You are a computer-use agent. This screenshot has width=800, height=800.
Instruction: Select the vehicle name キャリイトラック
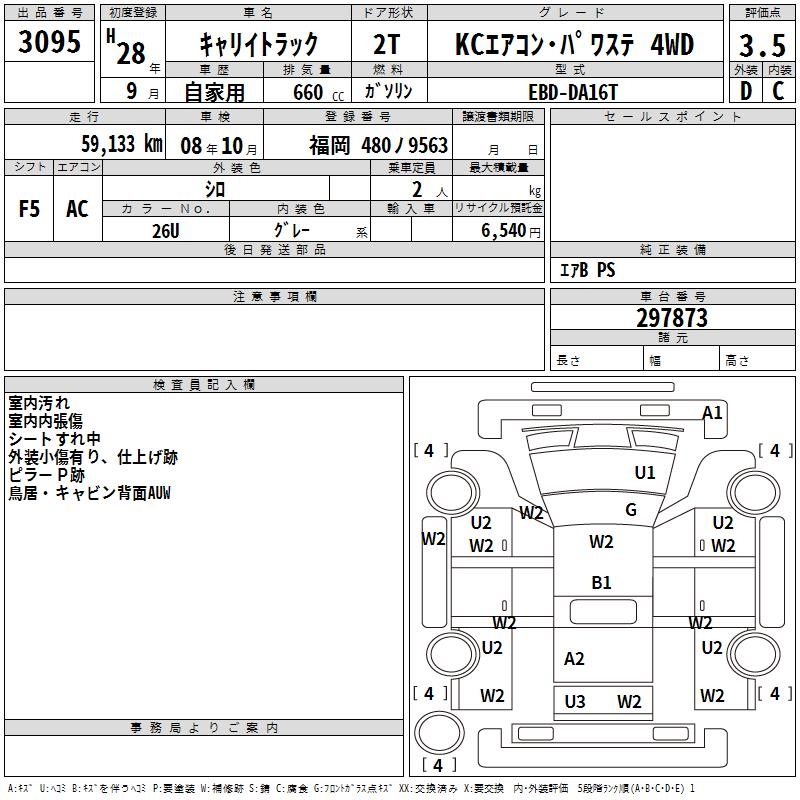[258, 44]
